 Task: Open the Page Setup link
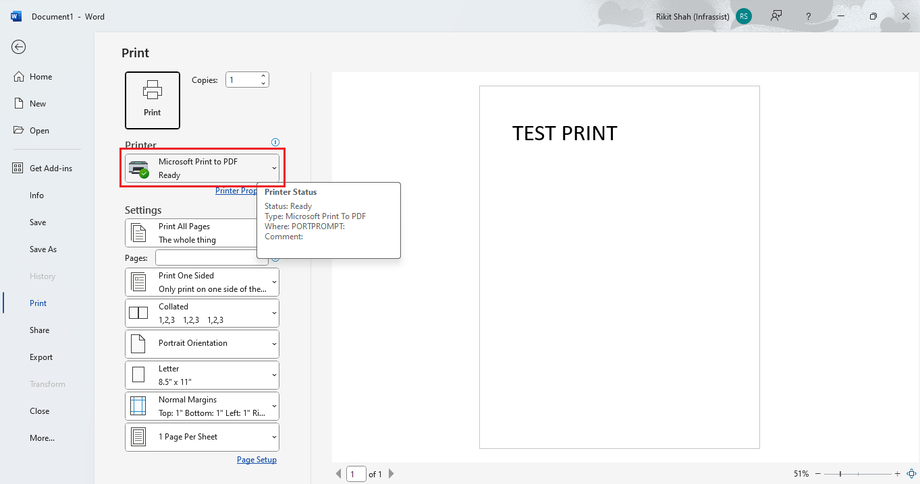[x=256, y=460]
